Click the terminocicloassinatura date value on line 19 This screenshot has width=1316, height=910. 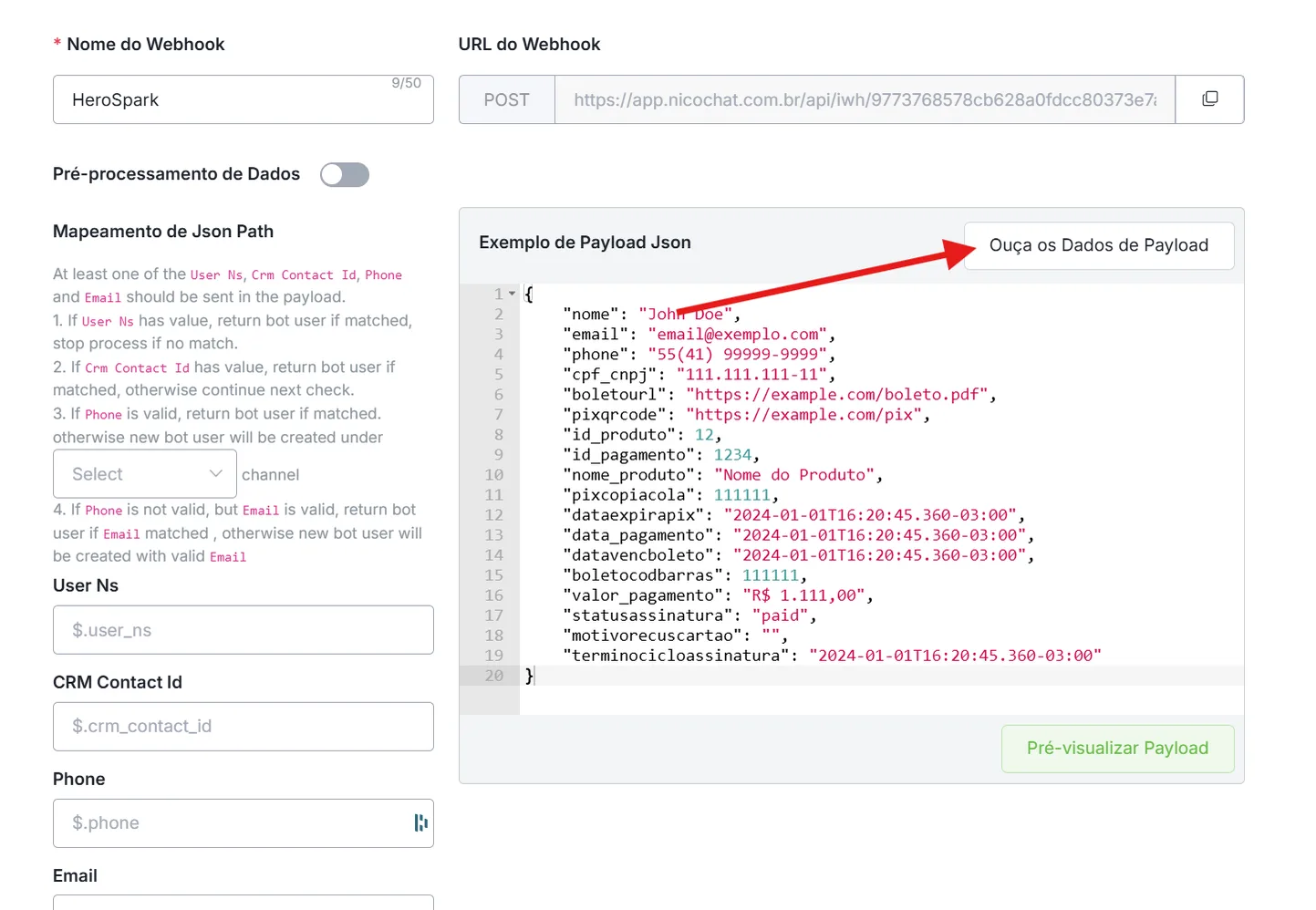(x=956, y=656)
